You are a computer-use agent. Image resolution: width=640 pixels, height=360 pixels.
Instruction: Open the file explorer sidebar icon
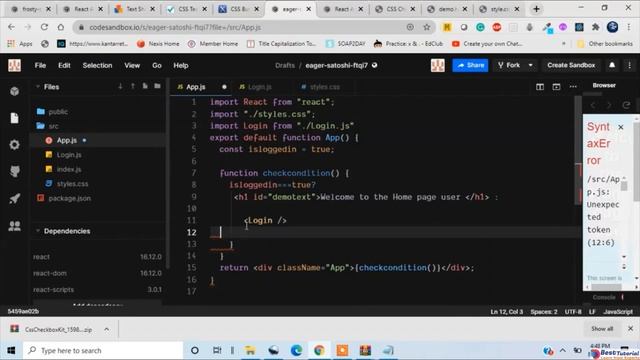coord(15,118)
